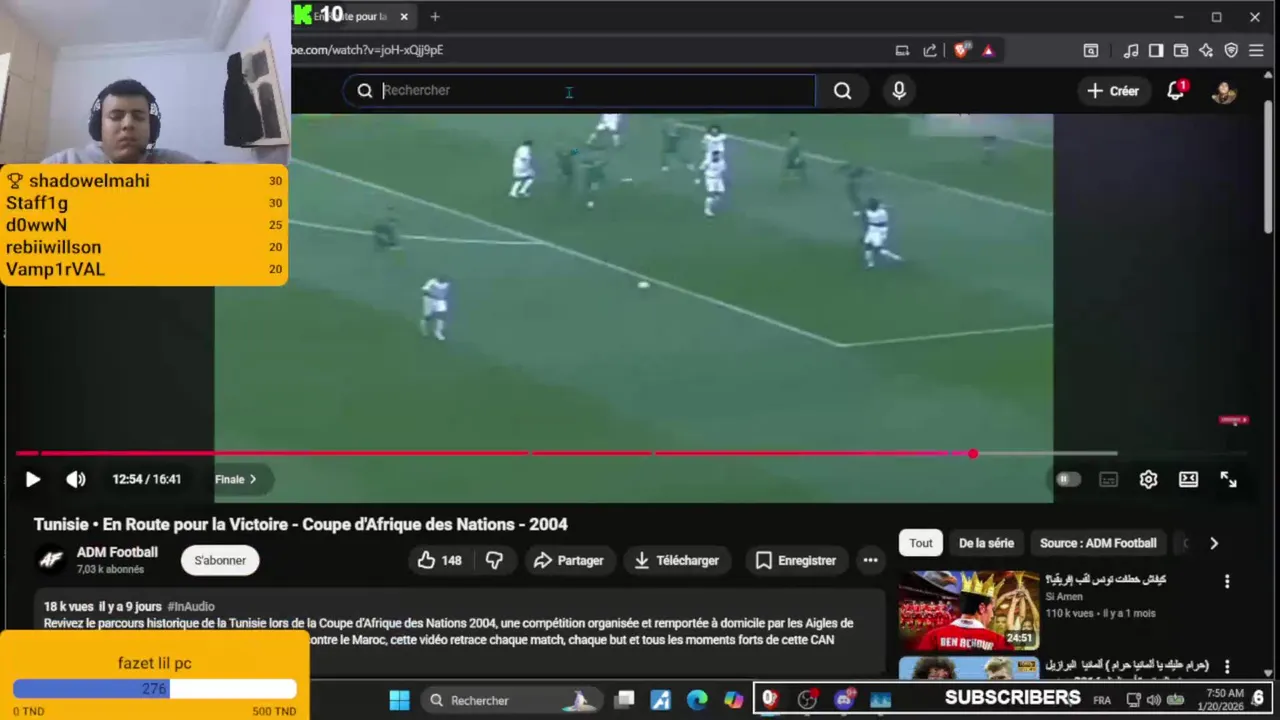Enter fullscreen mode on the player

pos(1228,480)
